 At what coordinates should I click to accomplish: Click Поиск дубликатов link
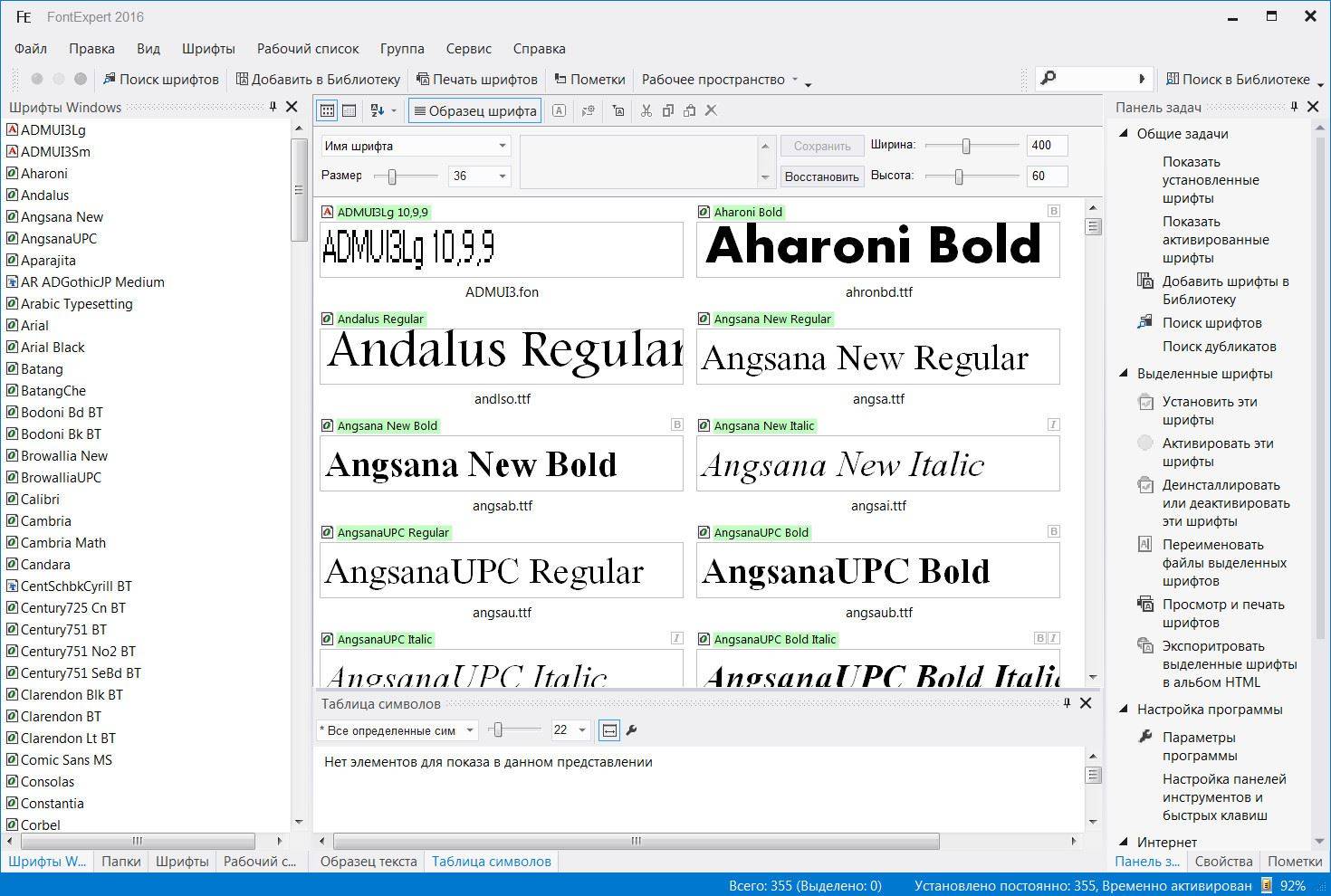[1219, 347]
